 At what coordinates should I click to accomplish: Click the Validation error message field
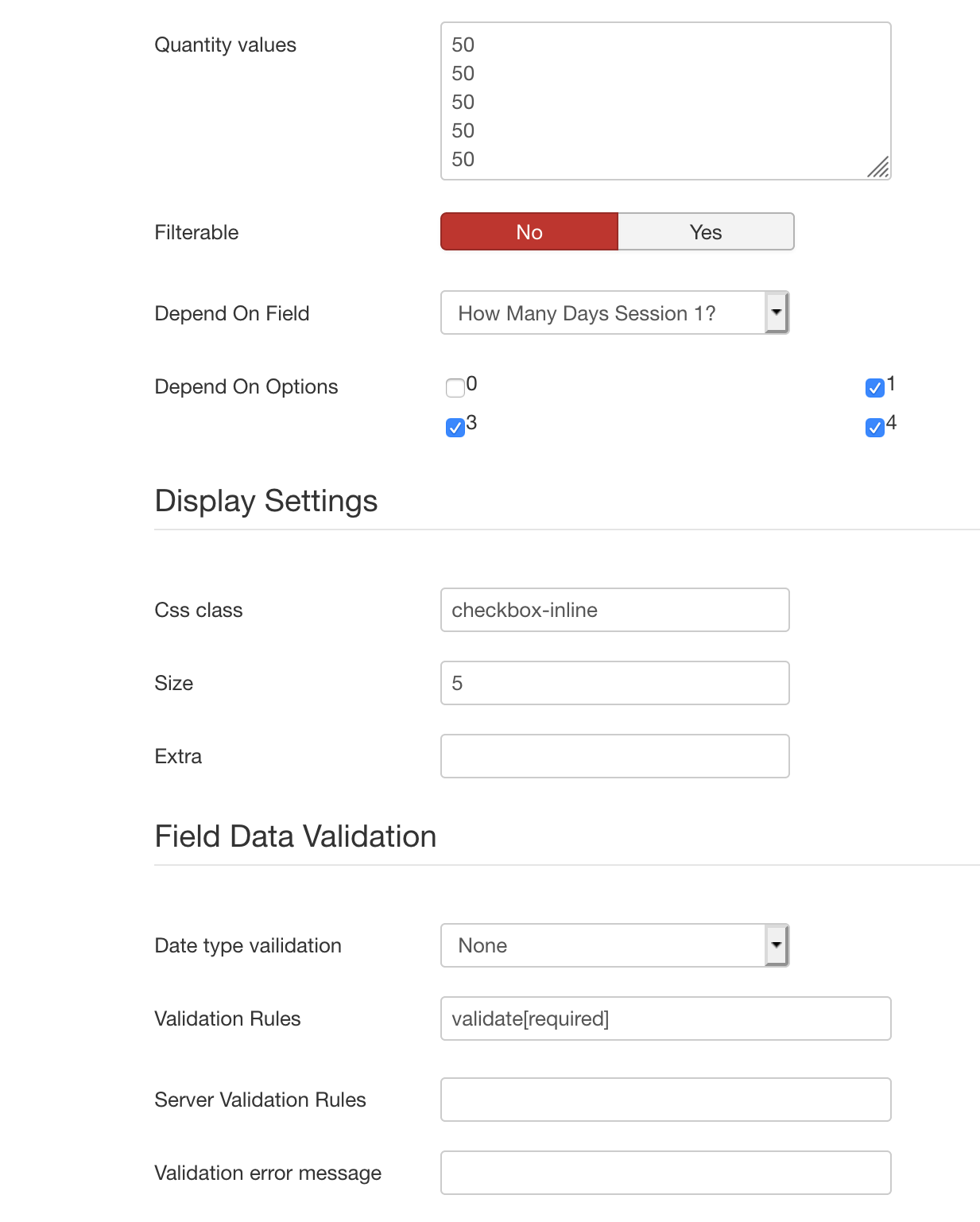click(666, 1173)
